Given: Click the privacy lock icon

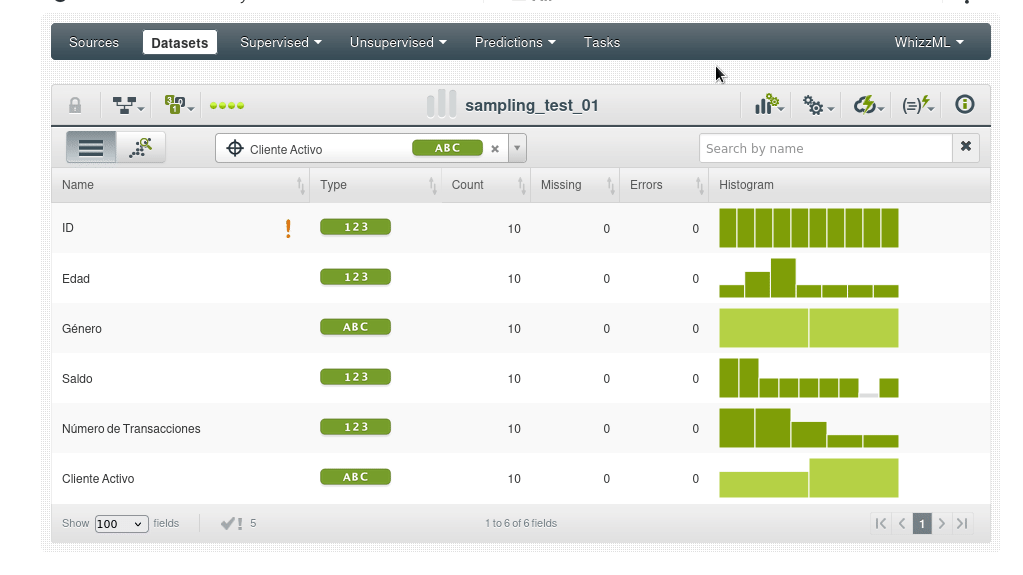Looking at the screenshot, I should pyautogui.click(x=75, y=105).
